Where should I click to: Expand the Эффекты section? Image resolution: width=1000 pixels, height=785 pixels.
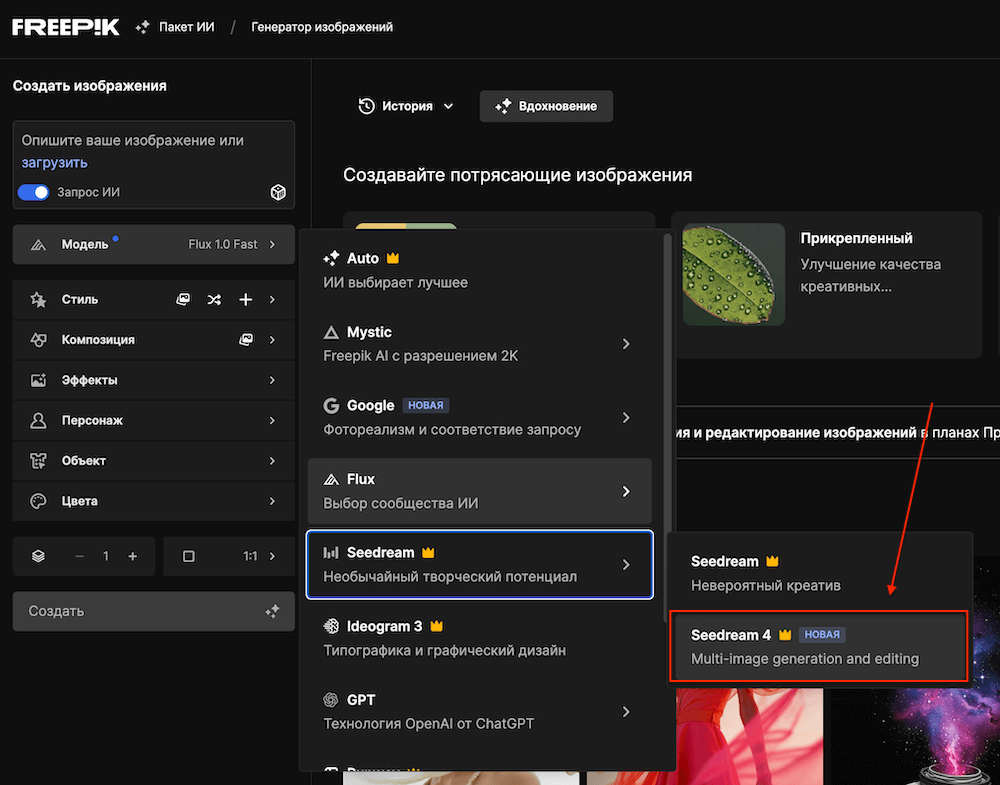pyautogui.click(x=154, y=380)
